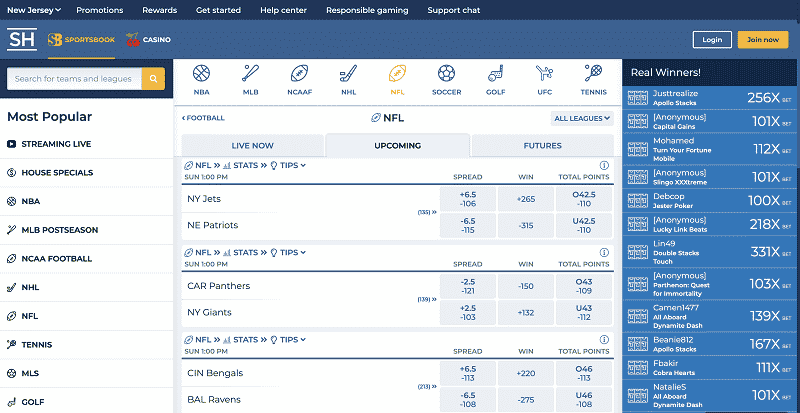Open MLS in Most Popular sidebar
This screenshot has width=800, height=413.
coord(86,373)
